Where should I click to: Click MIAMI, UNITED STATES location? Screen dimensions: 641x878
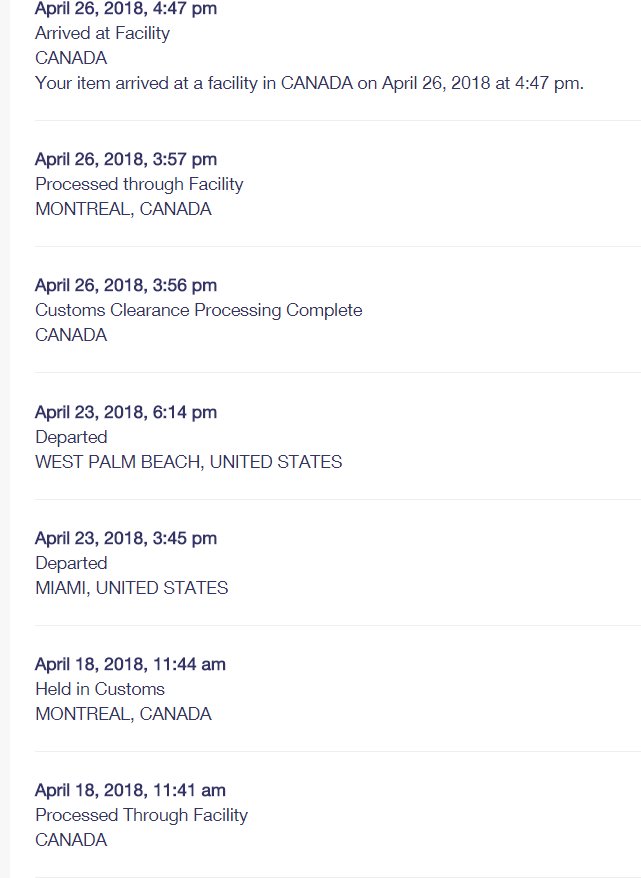coord(132,589)
